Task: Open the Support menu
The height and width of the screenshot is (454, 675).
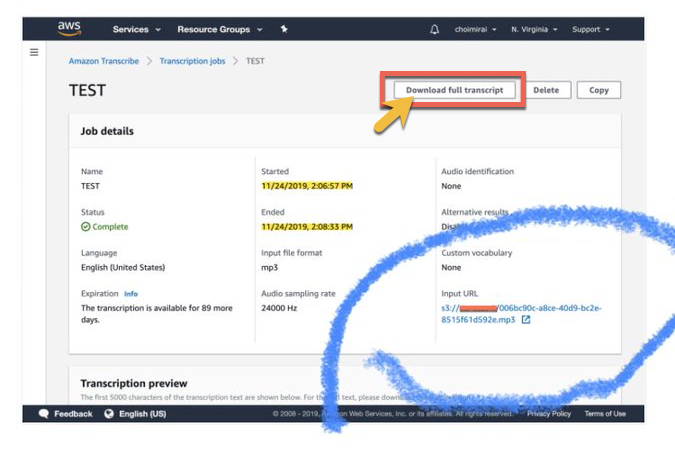Action: pos(591,29)
